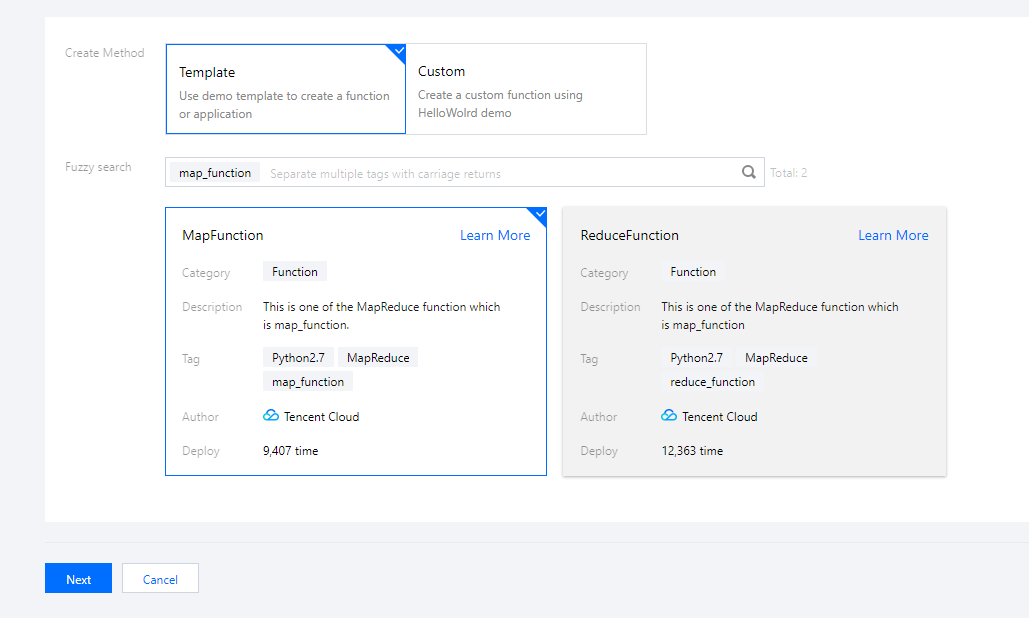Click Tencent Cloud logo in MapFunction card

pos(271,416)
